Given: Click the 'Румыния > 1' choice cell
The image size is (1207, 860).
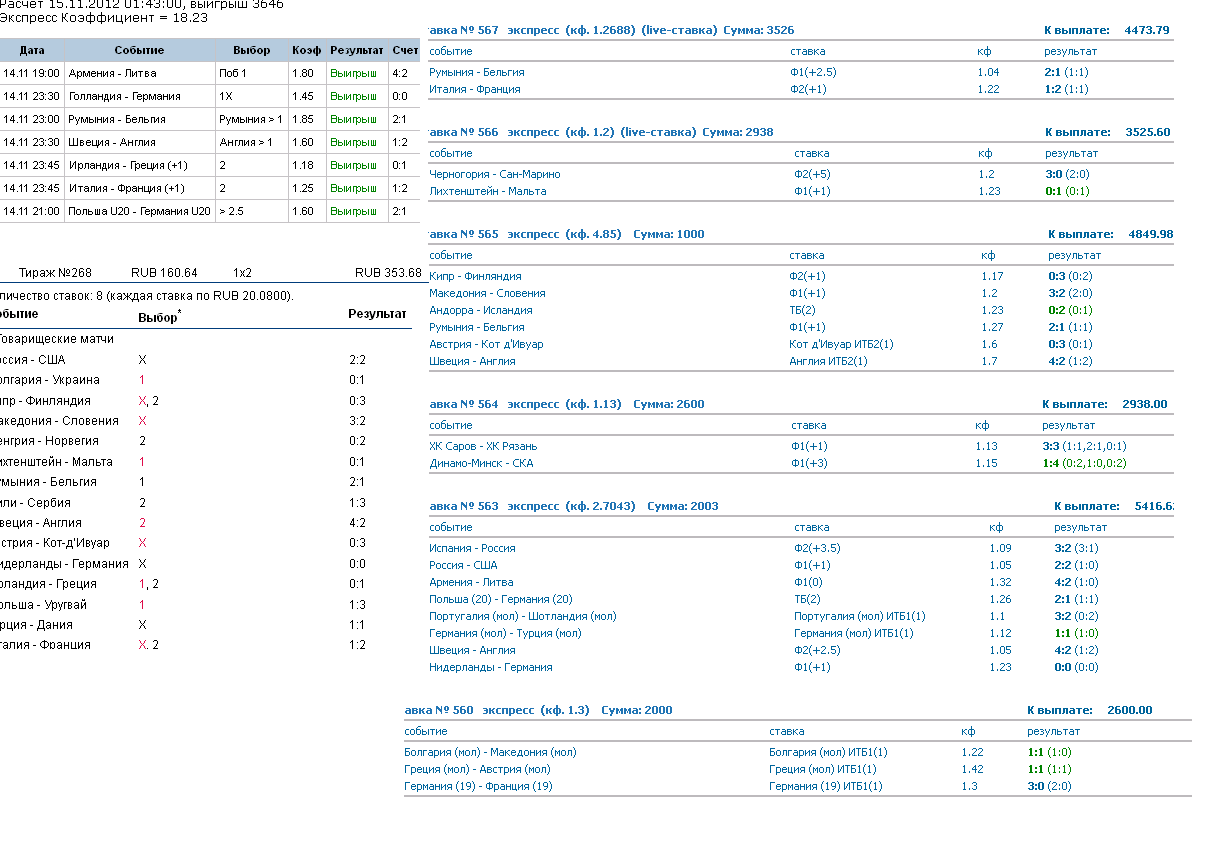Looking at the screenshot, I should (251, 119).
